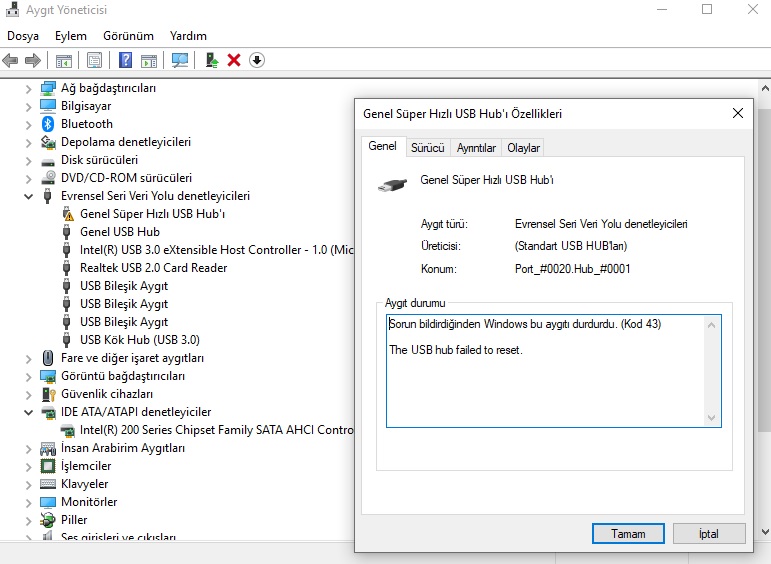Select the Bluetooth category icon

[48, 124]
